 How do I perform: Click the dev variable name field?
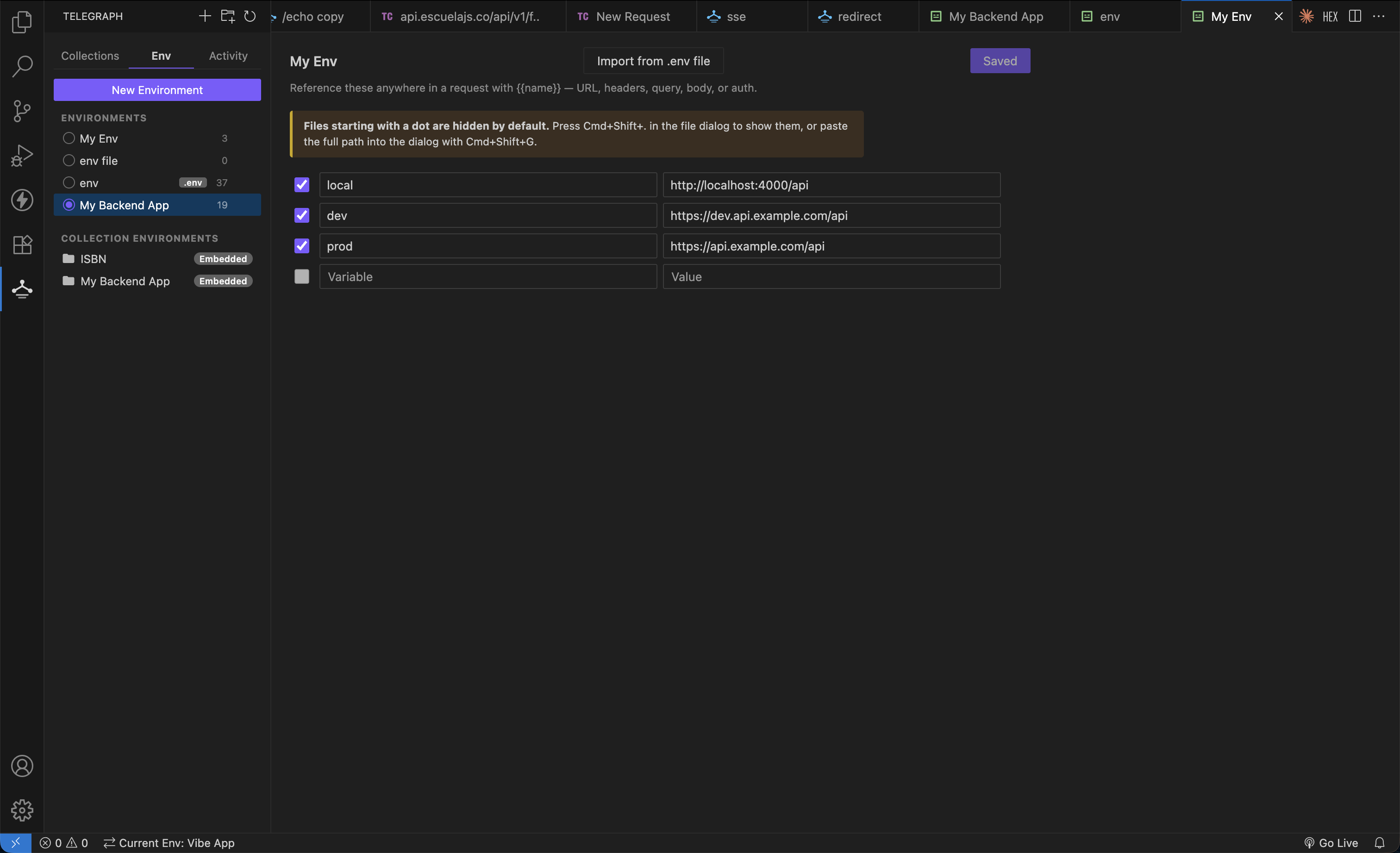click(x=488, y=215)
